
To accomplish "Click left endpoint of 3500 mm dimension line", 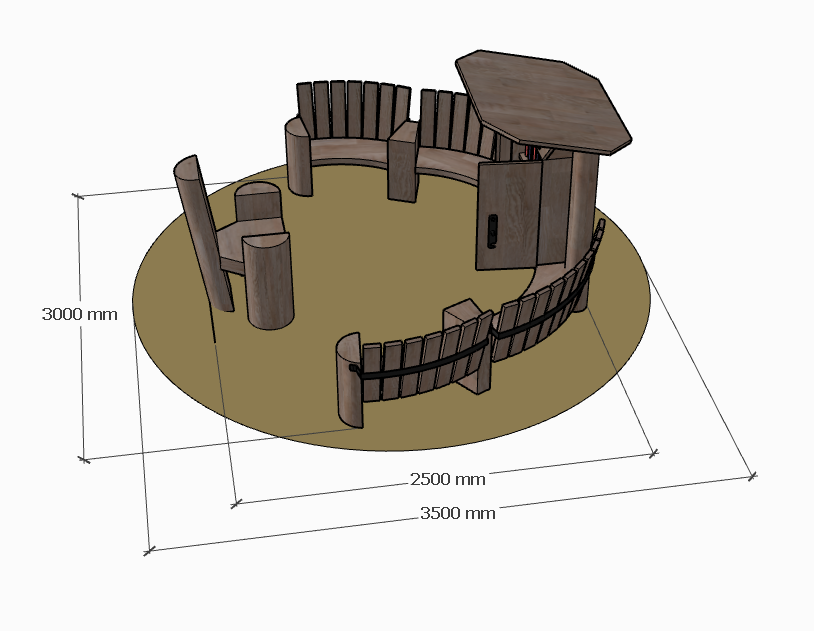I will tap(150, 549).
